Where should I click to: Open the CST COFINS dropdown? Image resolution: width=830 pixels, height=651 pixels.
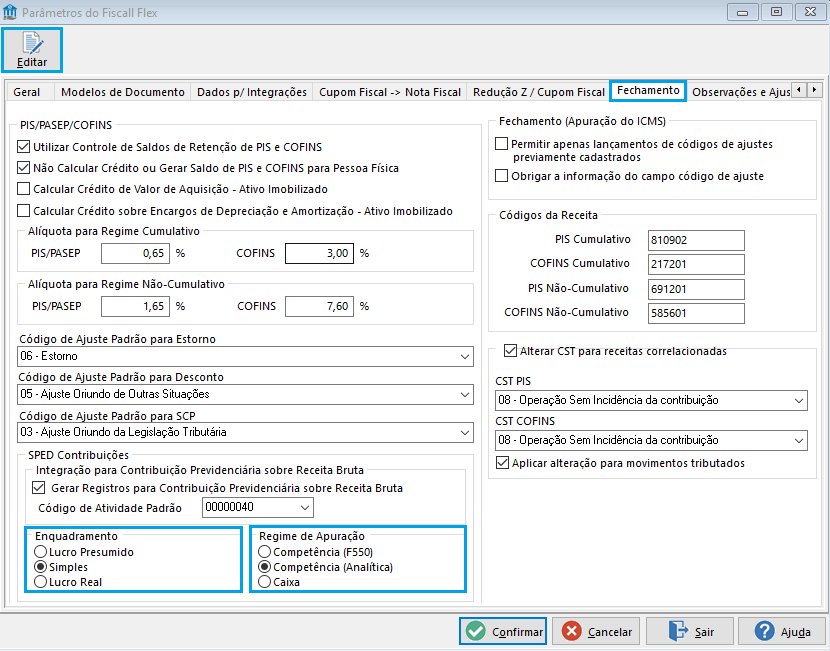tap(799, 440)
